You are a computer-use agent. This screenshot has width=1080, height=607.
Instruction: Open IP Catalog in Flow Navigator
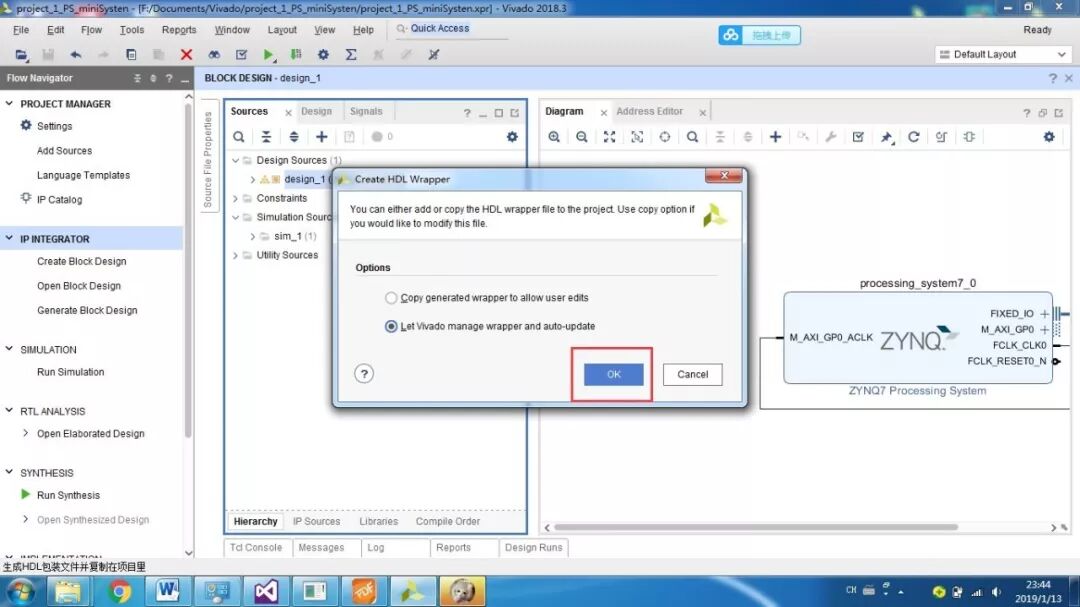click(59, 199)
